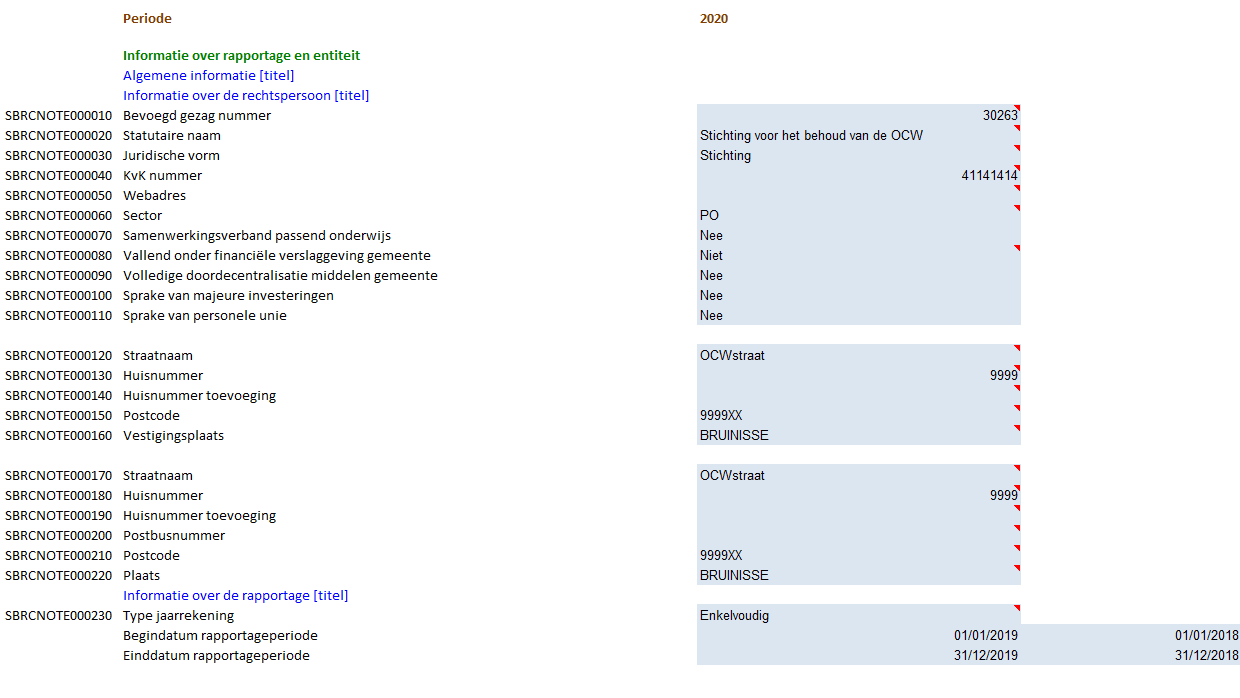This screenshot has height=698, width=1240.
Task: Click the code SBRCNOTE000160
Action: click(58, 436)
